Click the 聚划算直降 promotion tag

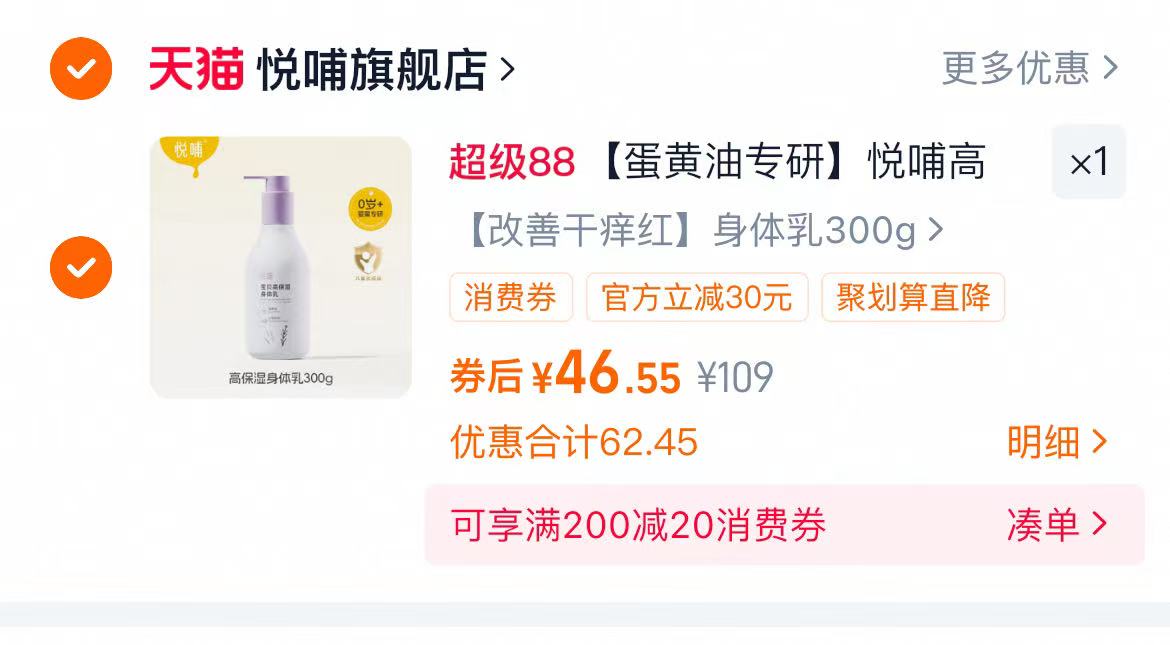(x=913, y=297)
